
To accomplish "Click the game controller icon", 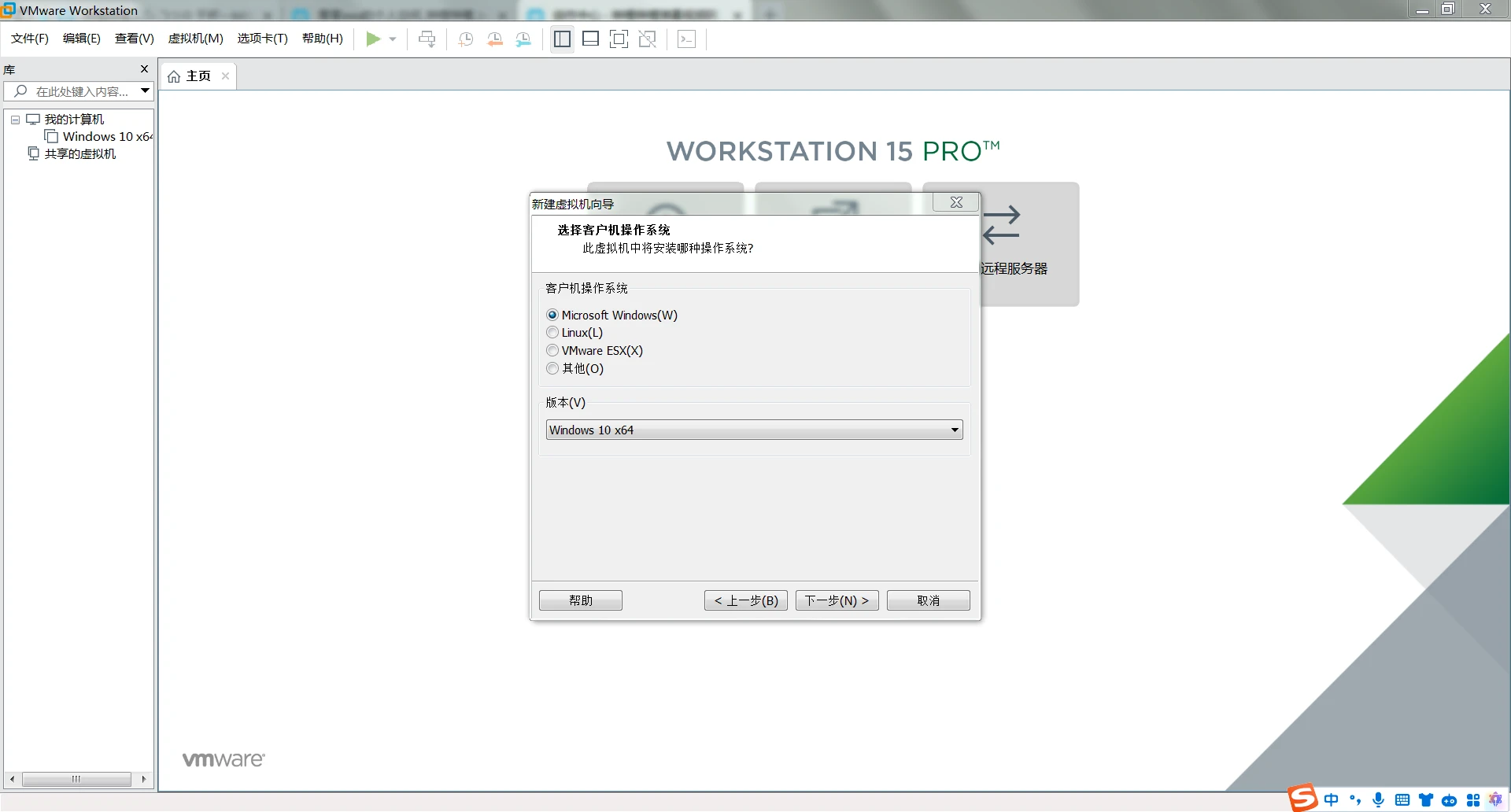I will click(x=1450, y=801).
